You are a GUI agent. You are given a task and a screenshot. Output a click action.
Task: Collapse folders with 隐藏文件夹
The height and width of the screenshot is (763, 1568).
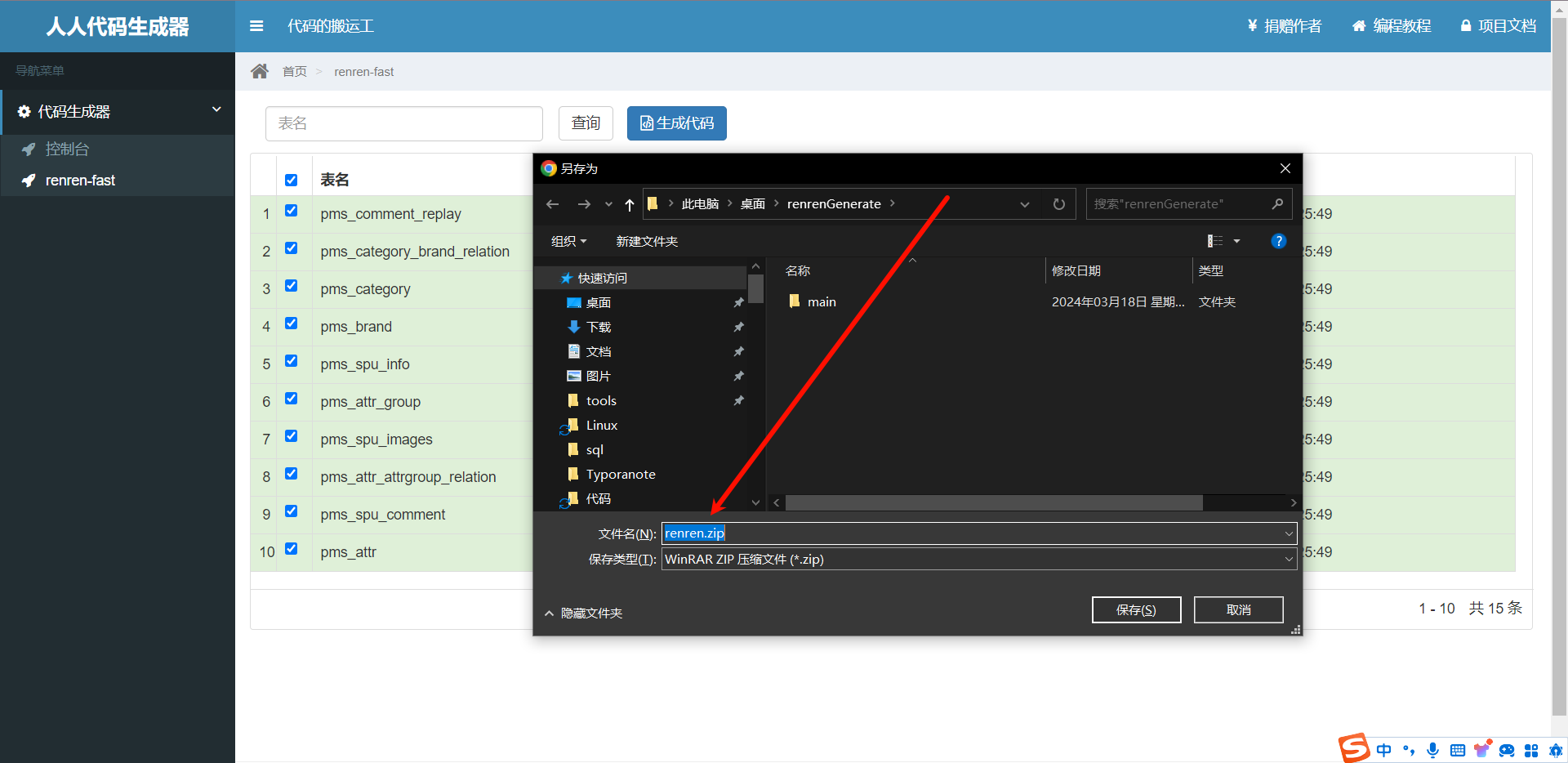click(584, 613)
